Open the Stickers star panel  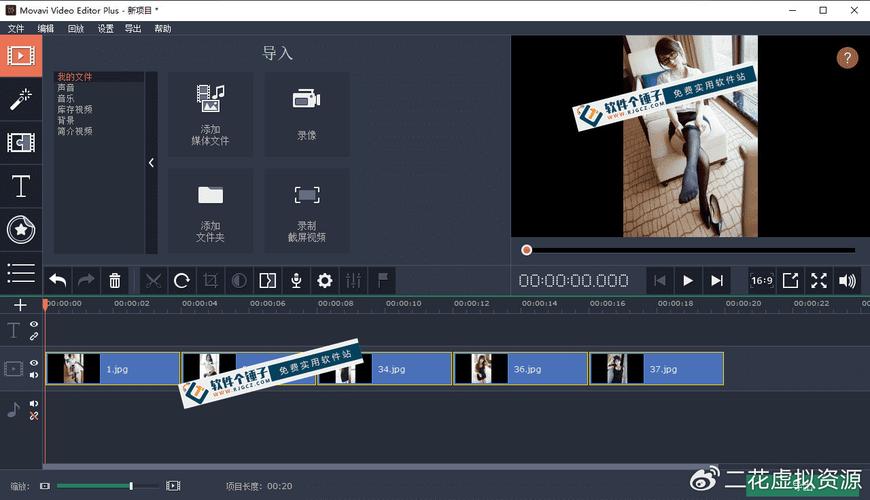pos(20,230)
